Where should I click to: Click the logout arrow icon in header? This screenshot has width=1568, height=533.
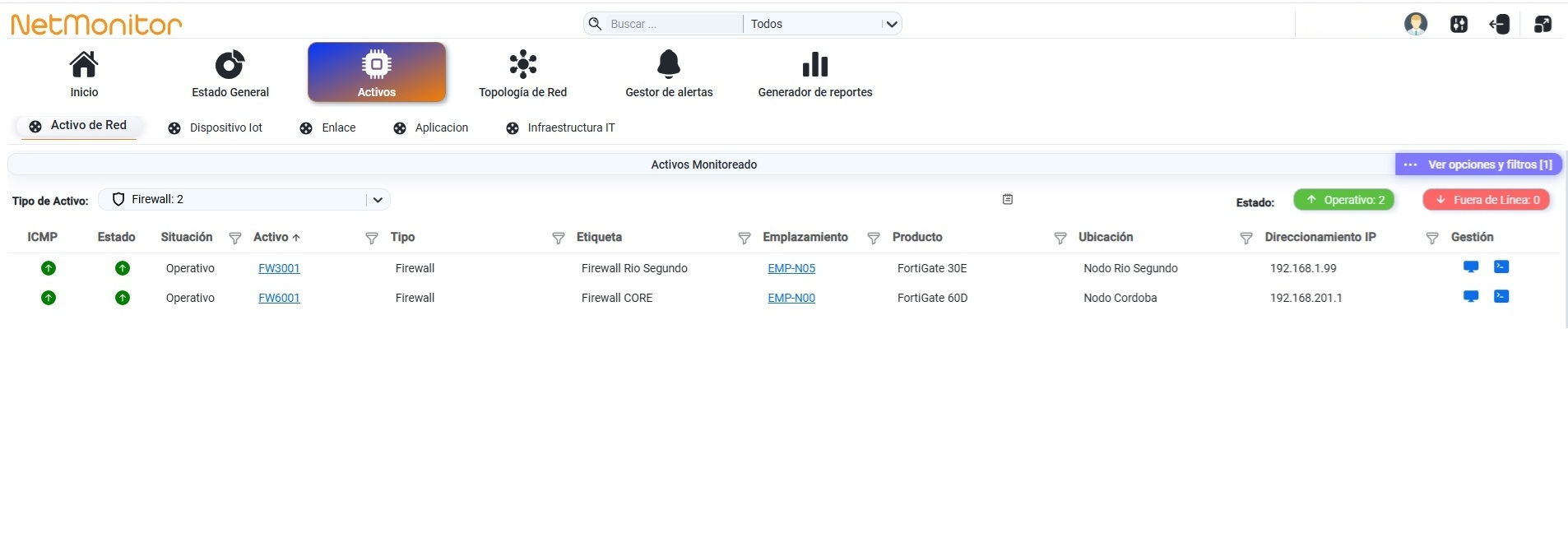[x=1499, y=24]
